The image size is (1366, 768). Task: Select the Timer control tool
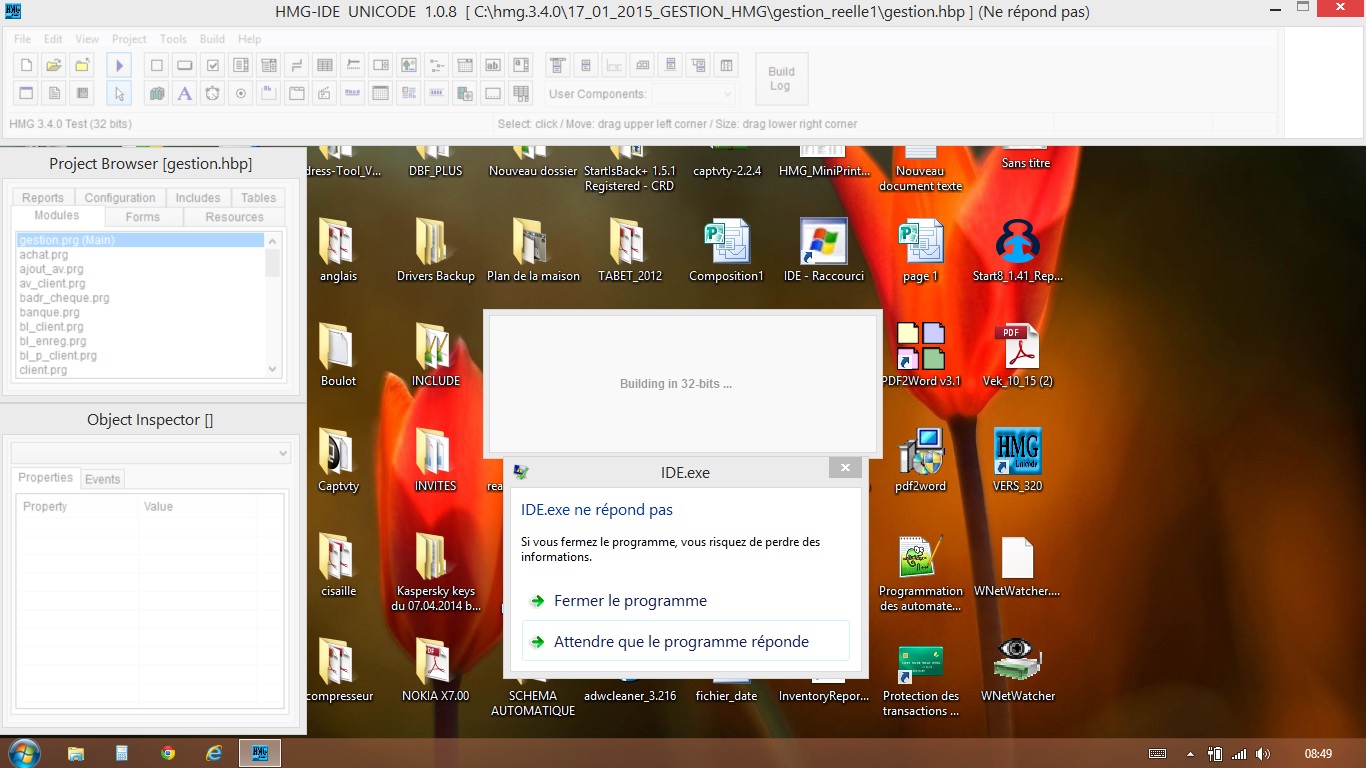pos(212,94)
